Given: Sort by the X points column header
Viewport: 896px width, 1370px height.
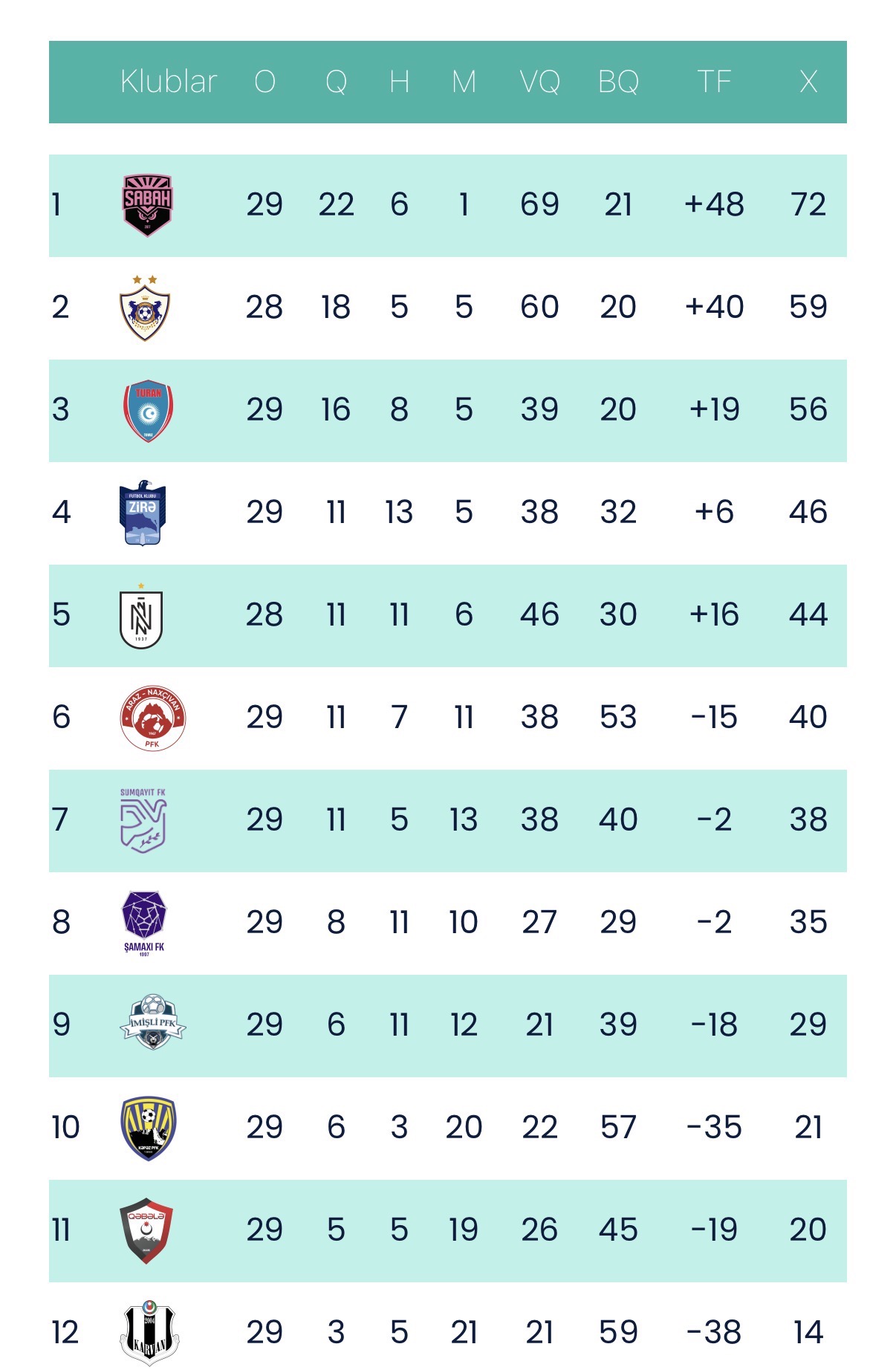Looking at the screenshot, I should (x=808, y=82).
